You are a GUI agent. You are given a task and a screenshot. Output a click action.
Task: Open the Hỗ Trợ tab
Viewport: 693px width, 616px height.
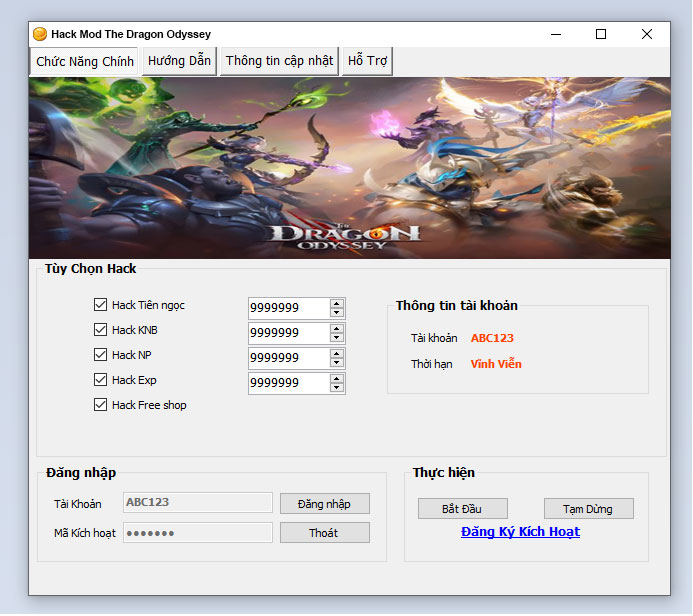pyautogui.click(x=367, y=61)
